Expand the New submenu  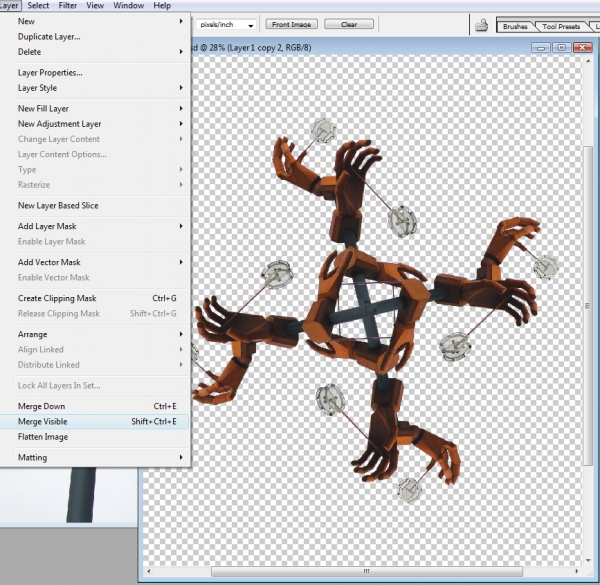[95, 21]
